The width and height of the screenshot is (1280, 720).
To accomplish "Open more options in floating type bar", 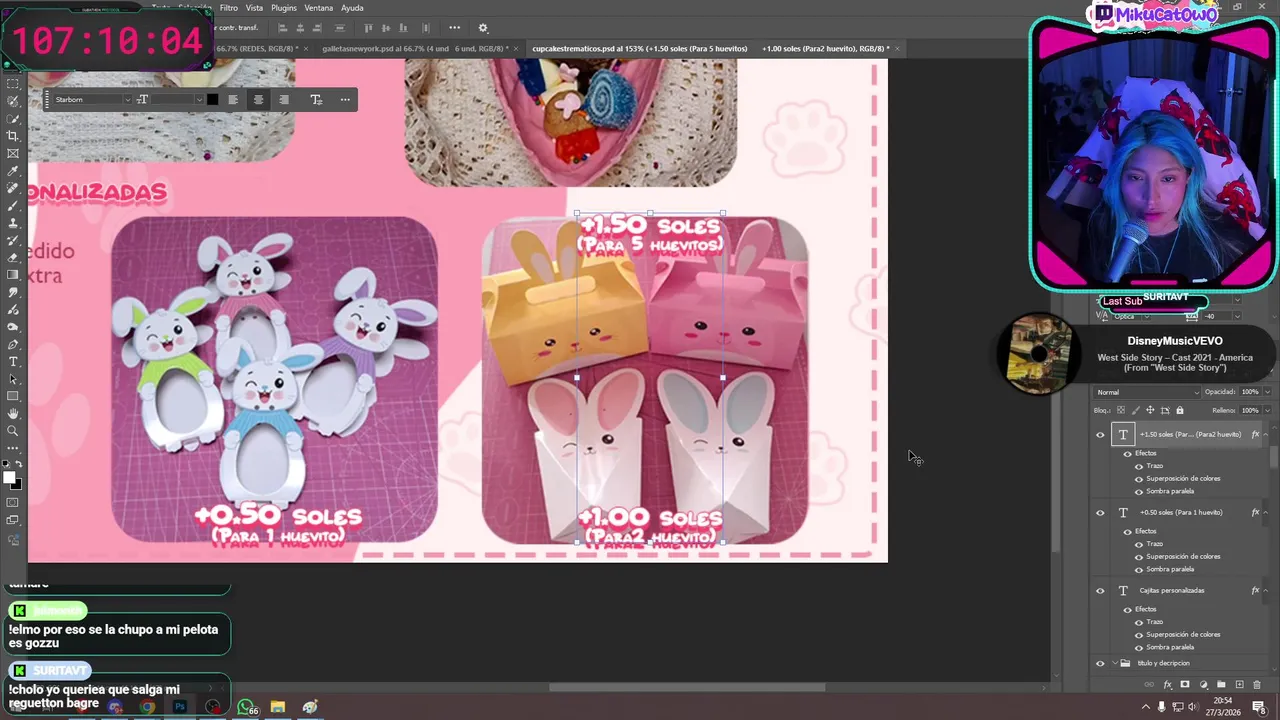I will tap(345, 99).
